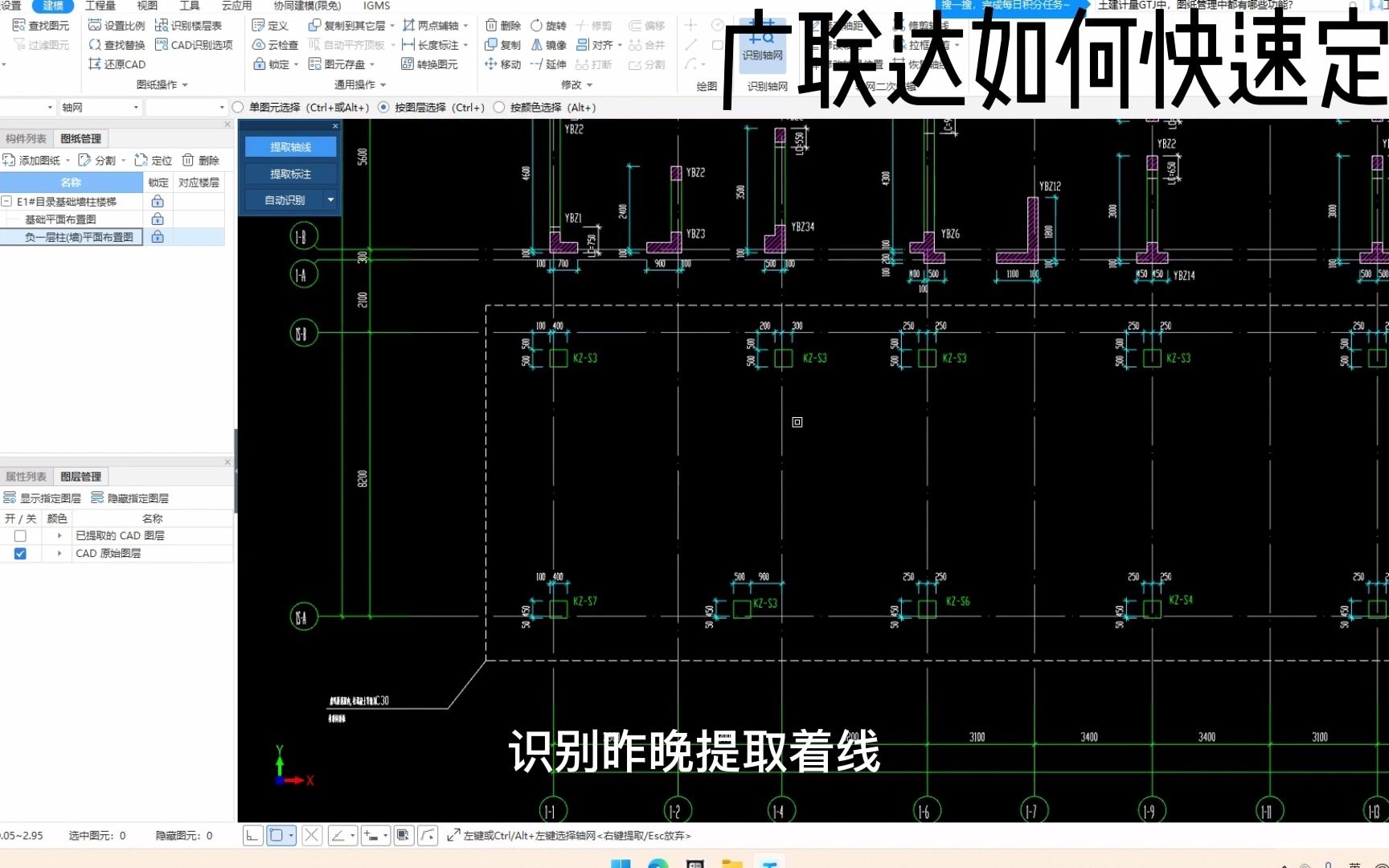Open the 分割 dropdown in drawing panel
The width and height of the screenshot is (1389, 868).
coord(123,160)
